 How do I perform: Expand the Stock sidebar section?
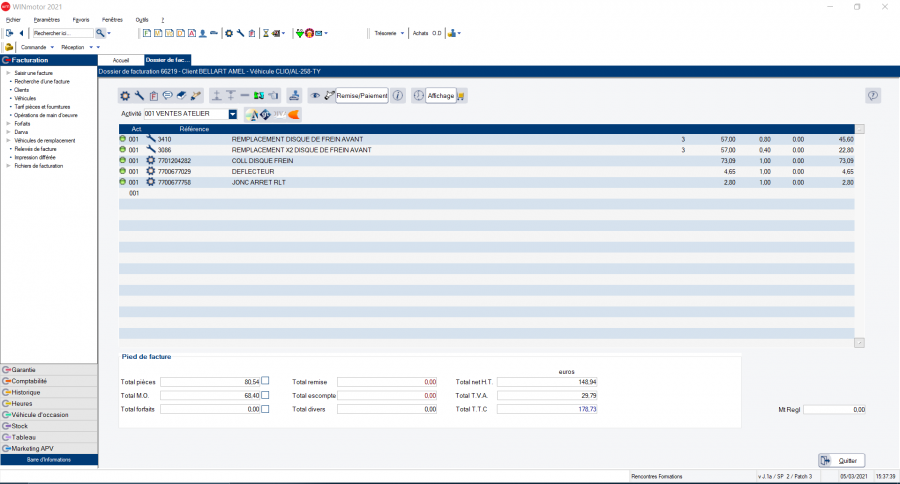(x=49, y=426)
